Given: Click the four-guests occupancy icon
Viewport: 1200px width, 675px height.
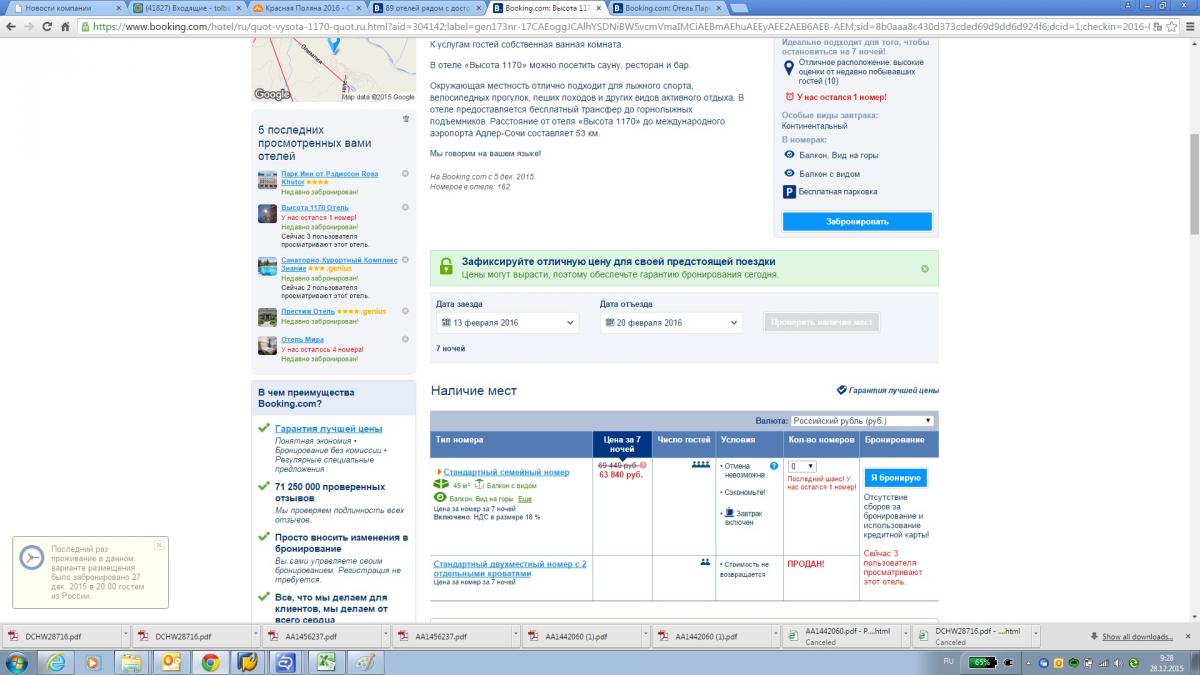Looking at the screenshot, I should (700, 465).
